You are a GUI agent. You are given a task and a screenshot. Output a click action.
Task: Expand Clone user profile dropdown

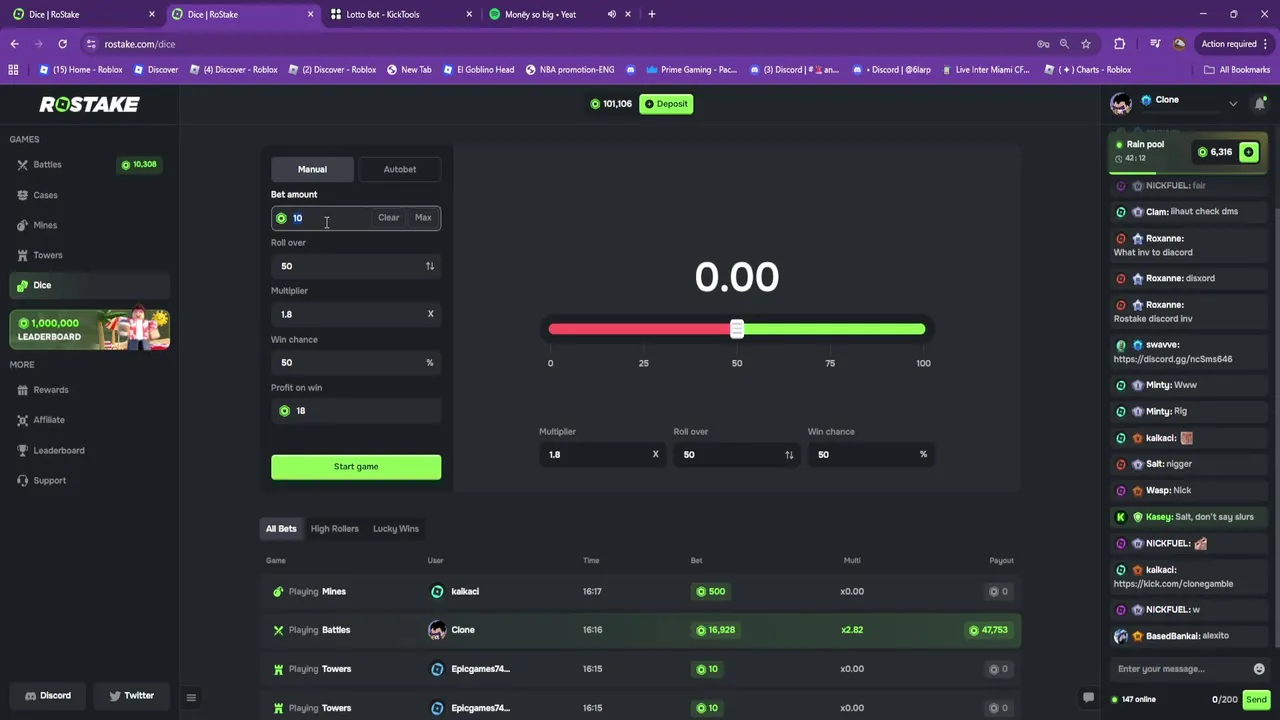click(x=1233, y=104)
